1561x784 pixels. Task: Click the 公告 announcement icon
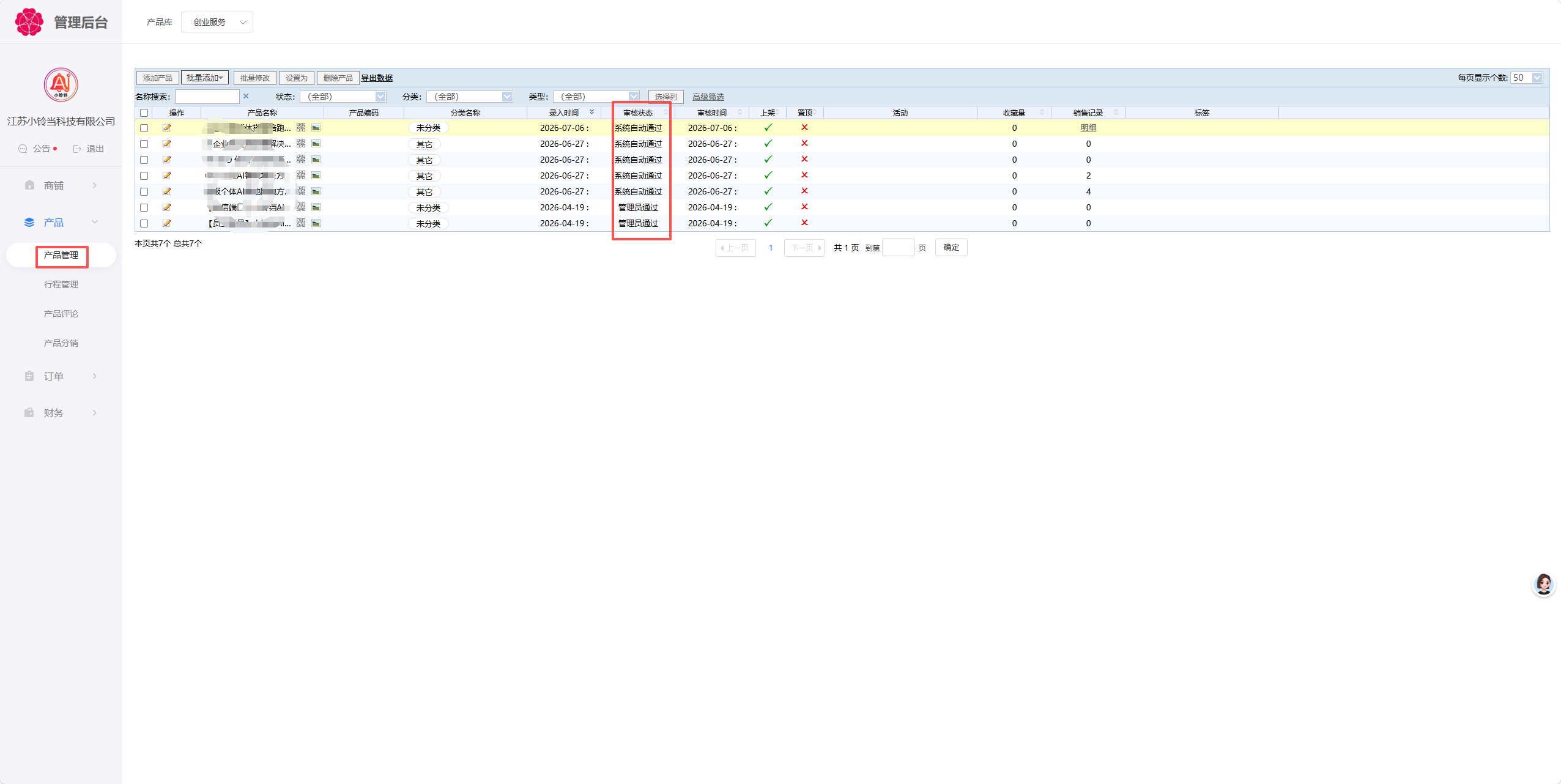pos(23,149)
